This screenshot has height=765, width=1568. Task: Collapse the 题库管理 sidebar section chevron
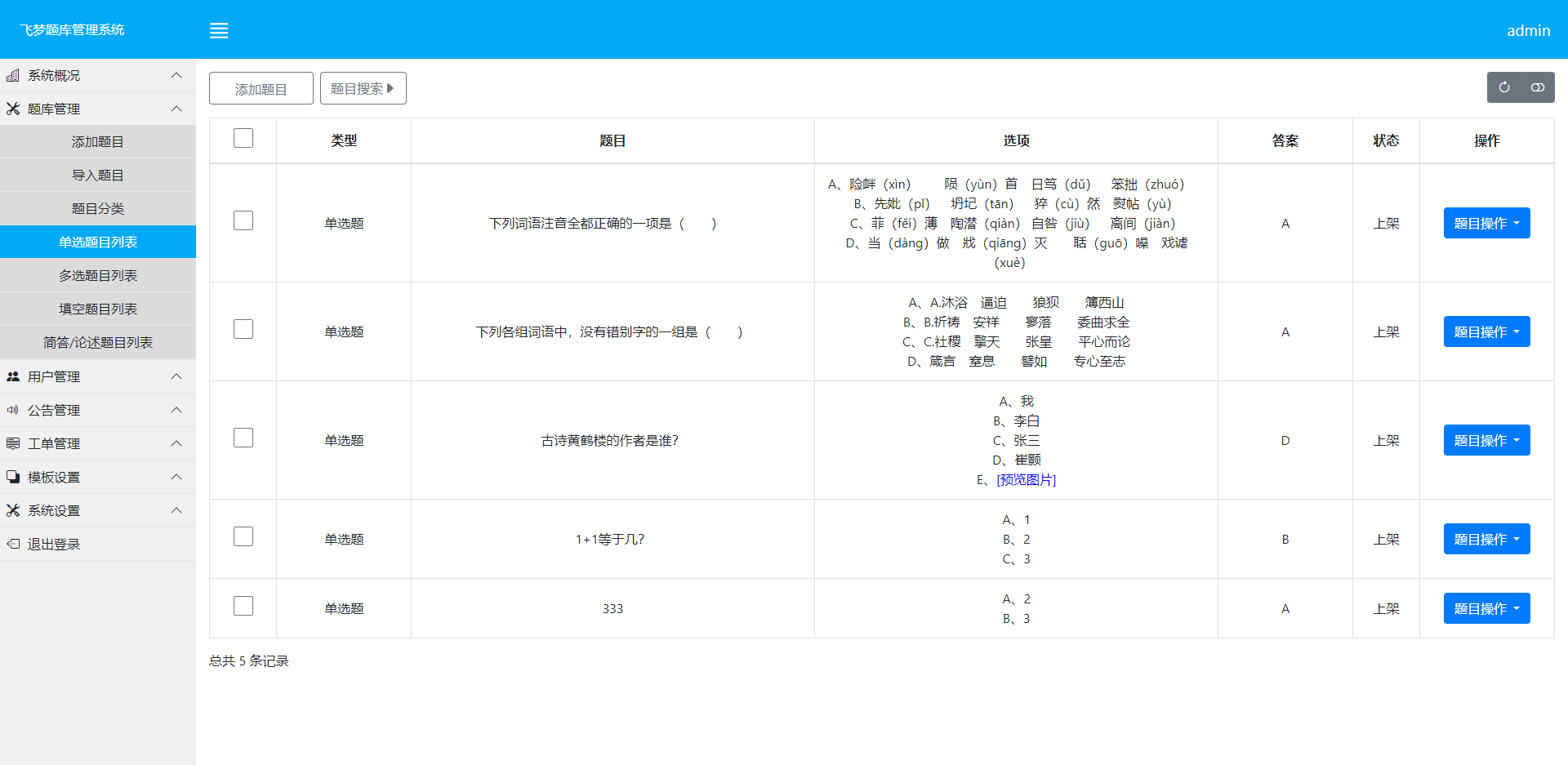tap(176, 109)
